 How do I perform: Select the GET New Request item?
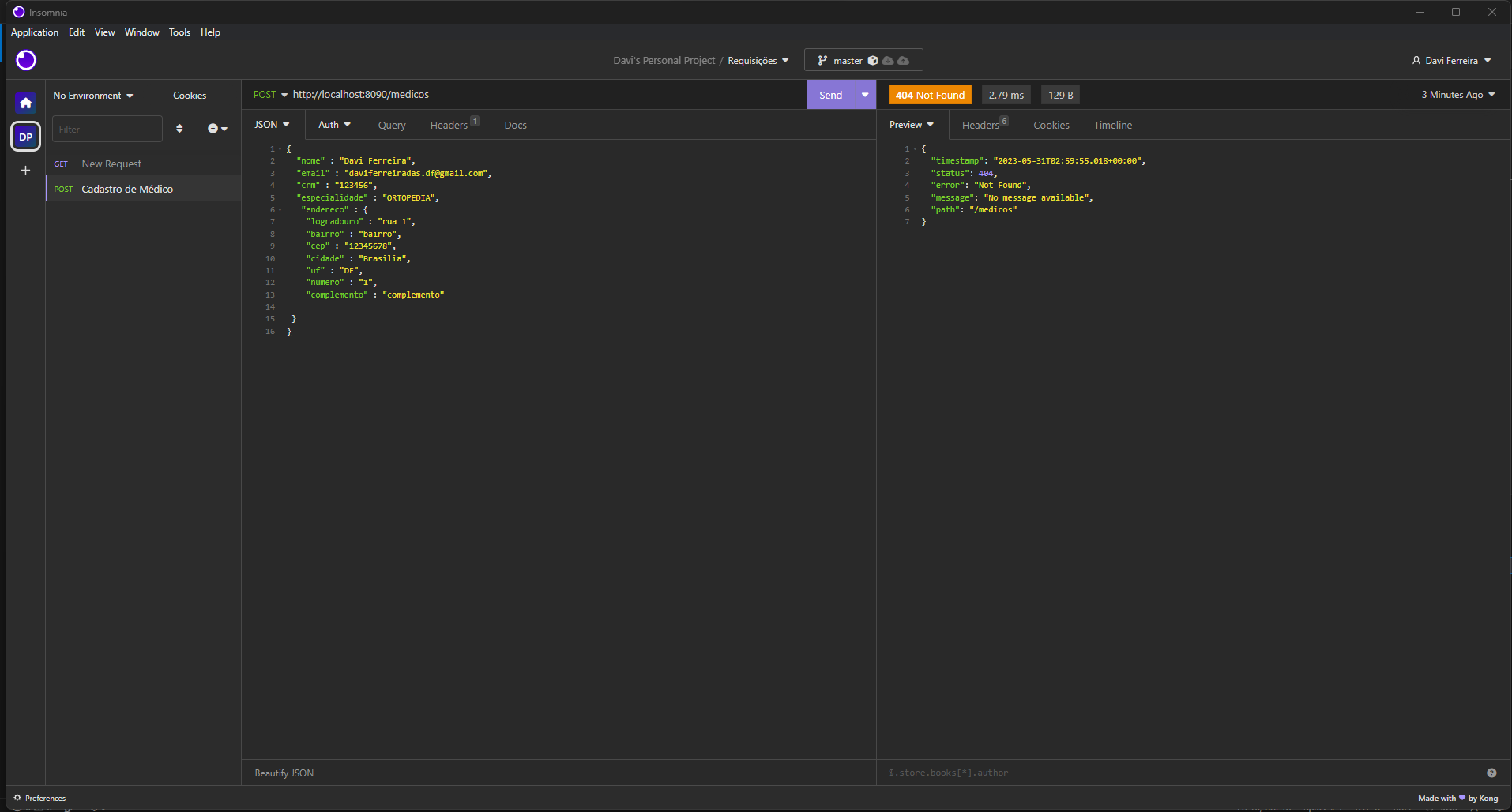point(144,164)
